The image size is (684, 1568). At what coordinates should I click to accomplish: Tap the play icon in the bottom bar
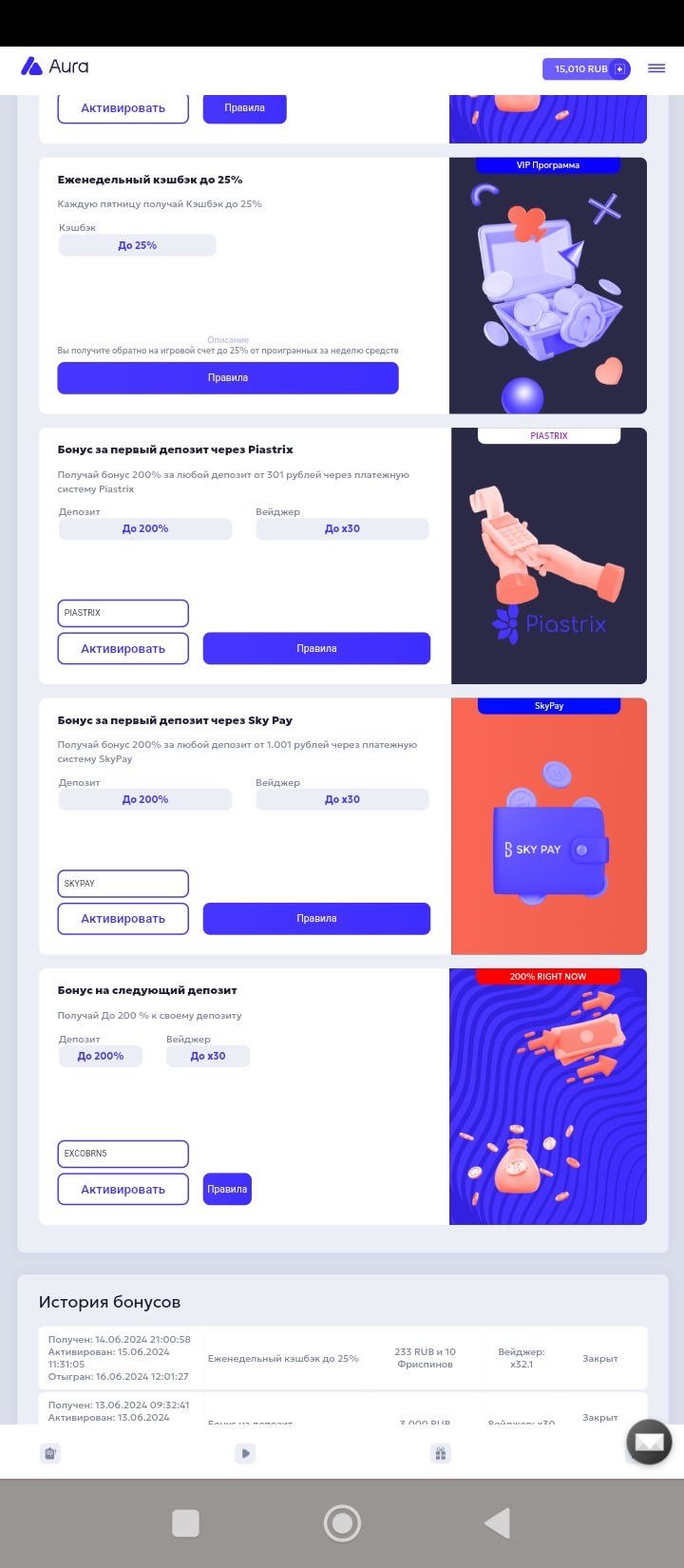pos(245,1453)
